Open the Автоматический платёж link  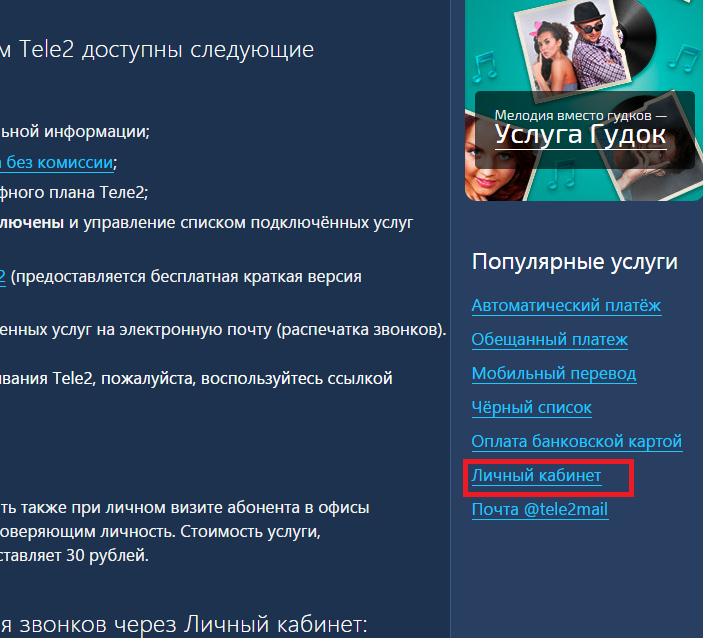tap(566, 306)
